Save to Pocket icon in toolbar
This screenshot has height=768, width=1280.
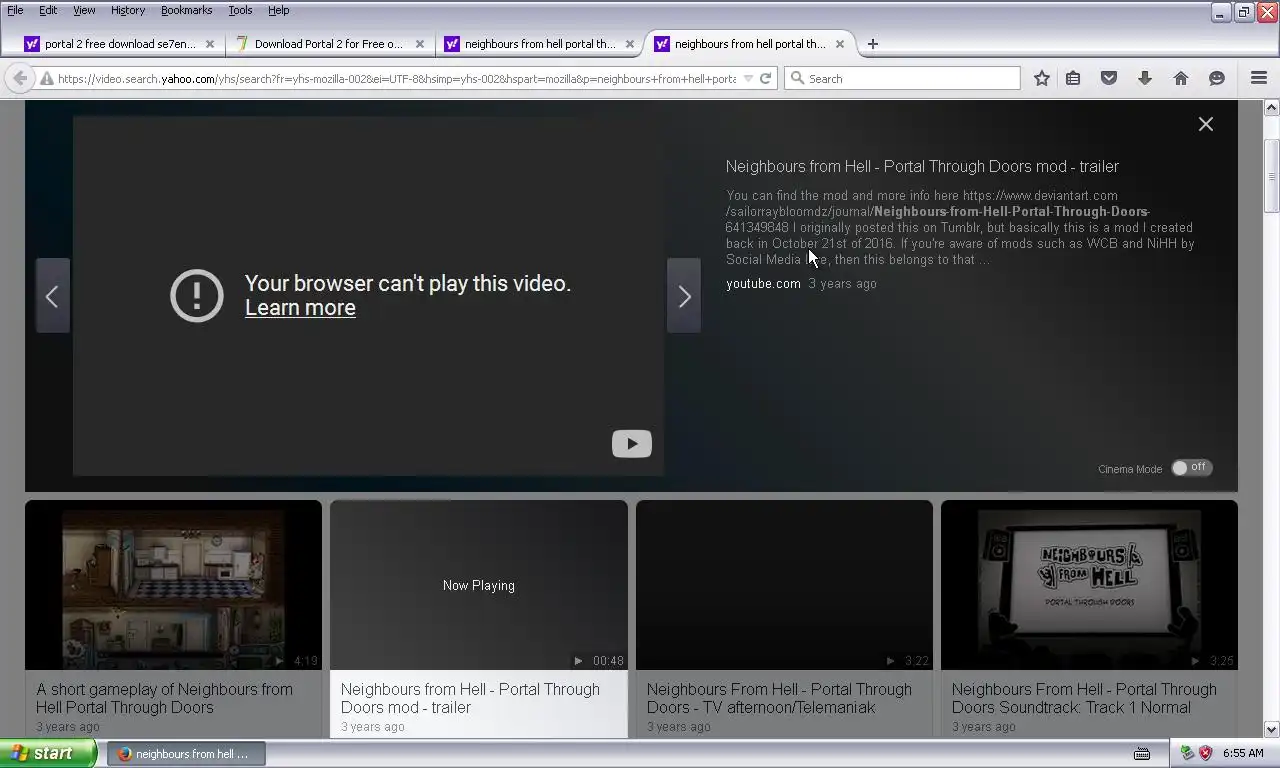1109,78
